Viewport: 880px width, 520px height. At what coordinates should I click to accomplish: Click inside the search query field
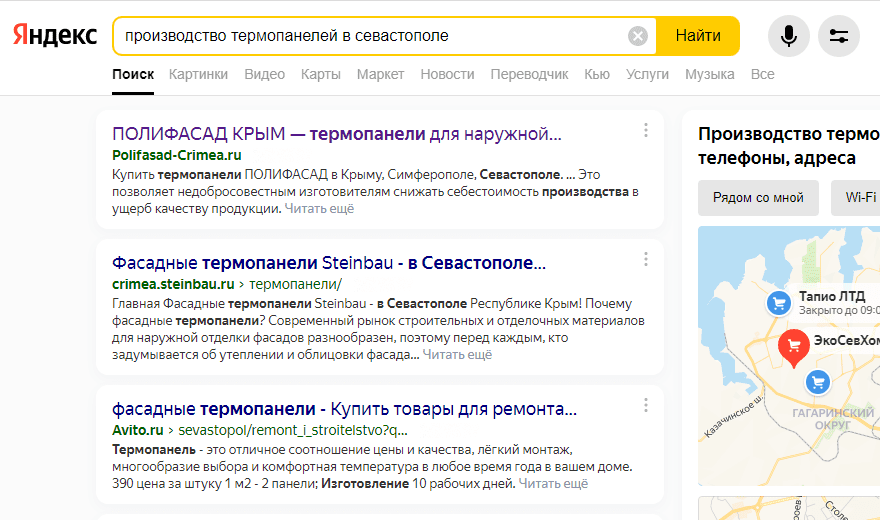[370, 37]
